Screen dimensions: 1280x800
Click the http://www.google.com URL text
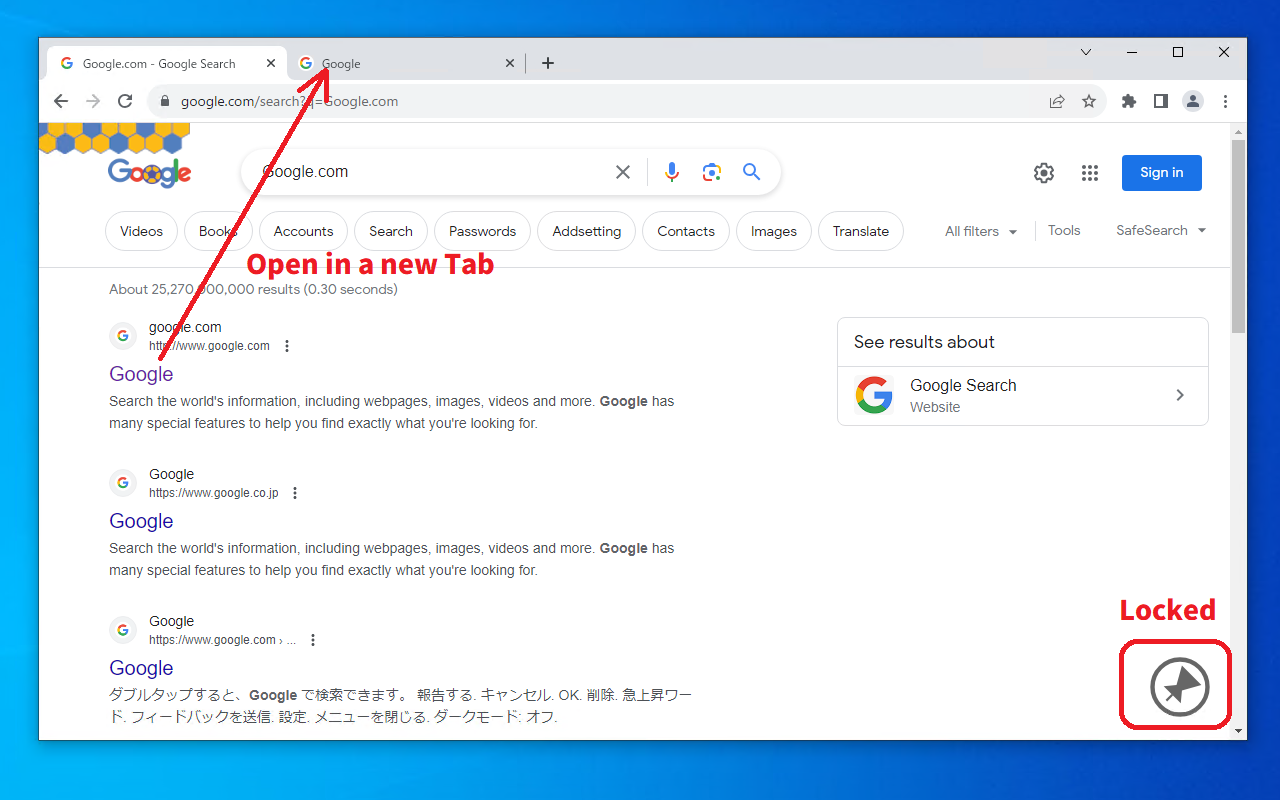pos(209,346)
